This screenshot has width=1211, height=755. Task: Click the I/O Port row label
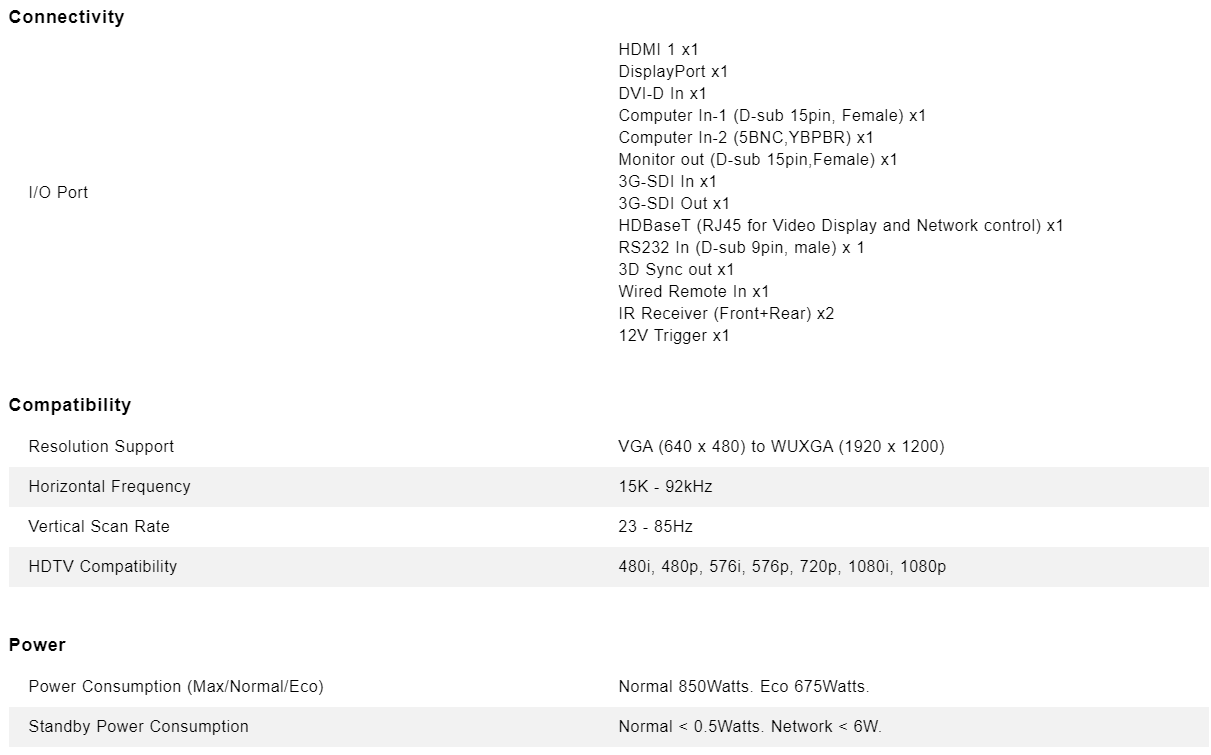(x=58, y=192)
